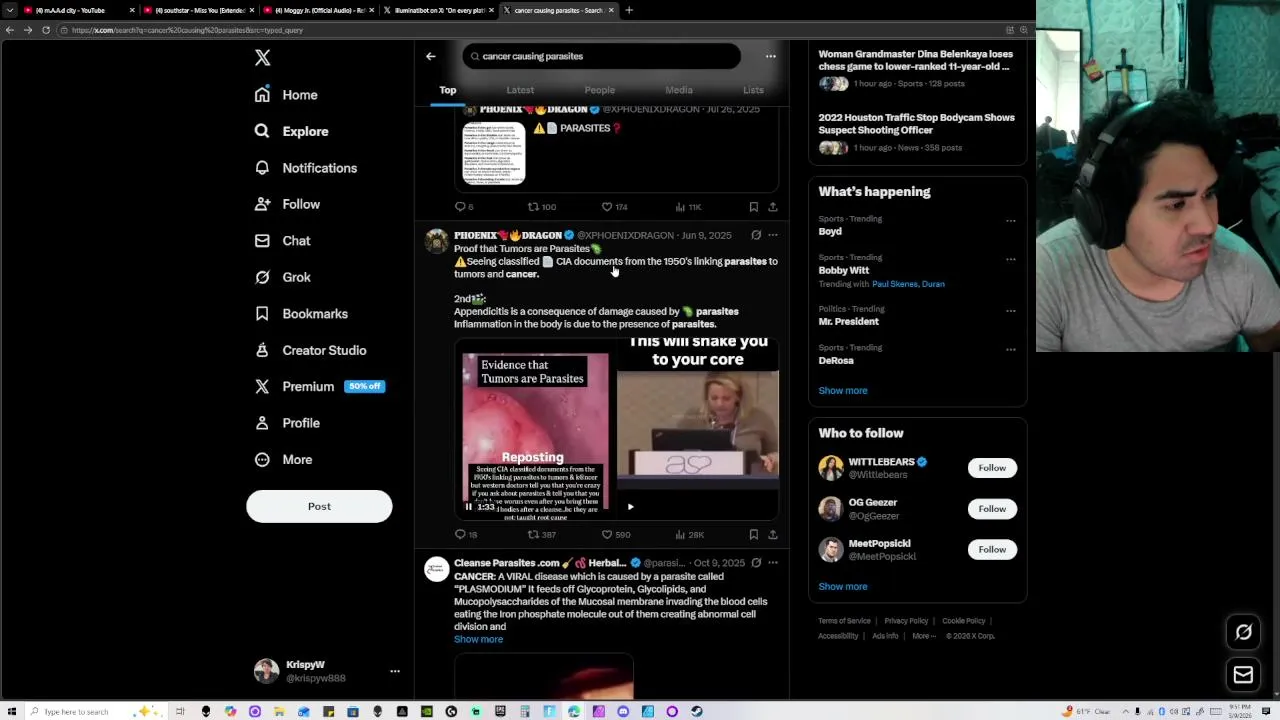Image resolution: width=1280 pixels, height=720 pixels.
Task: Open the floating messages envelope button
Action: click(x=1243, y=676)
